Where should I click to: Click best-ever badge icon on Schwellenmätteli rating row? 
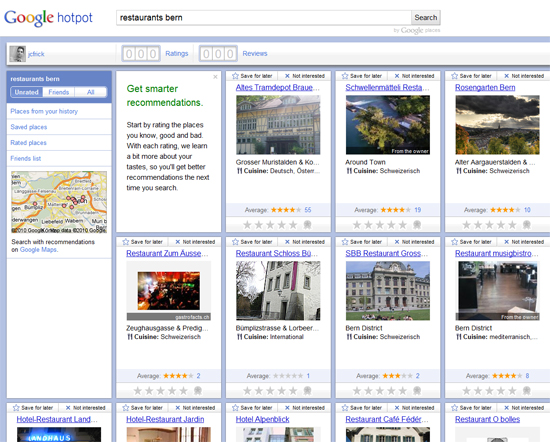(x=417, y=225)
